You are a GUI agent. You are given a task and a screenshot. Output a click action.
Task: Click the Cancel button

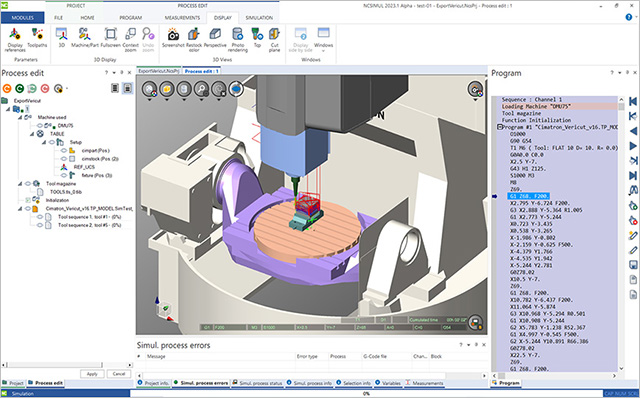pyautogui.click(x=119, y=374)
